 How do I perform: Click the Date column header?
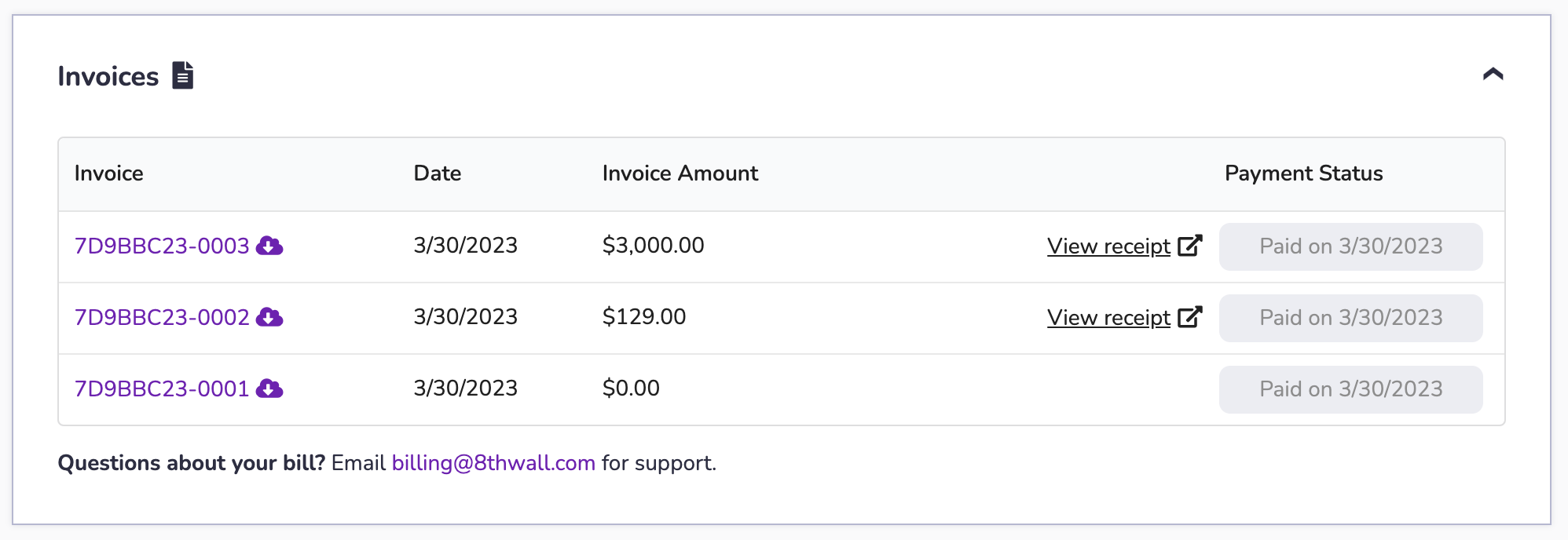[x=438, y=173]
